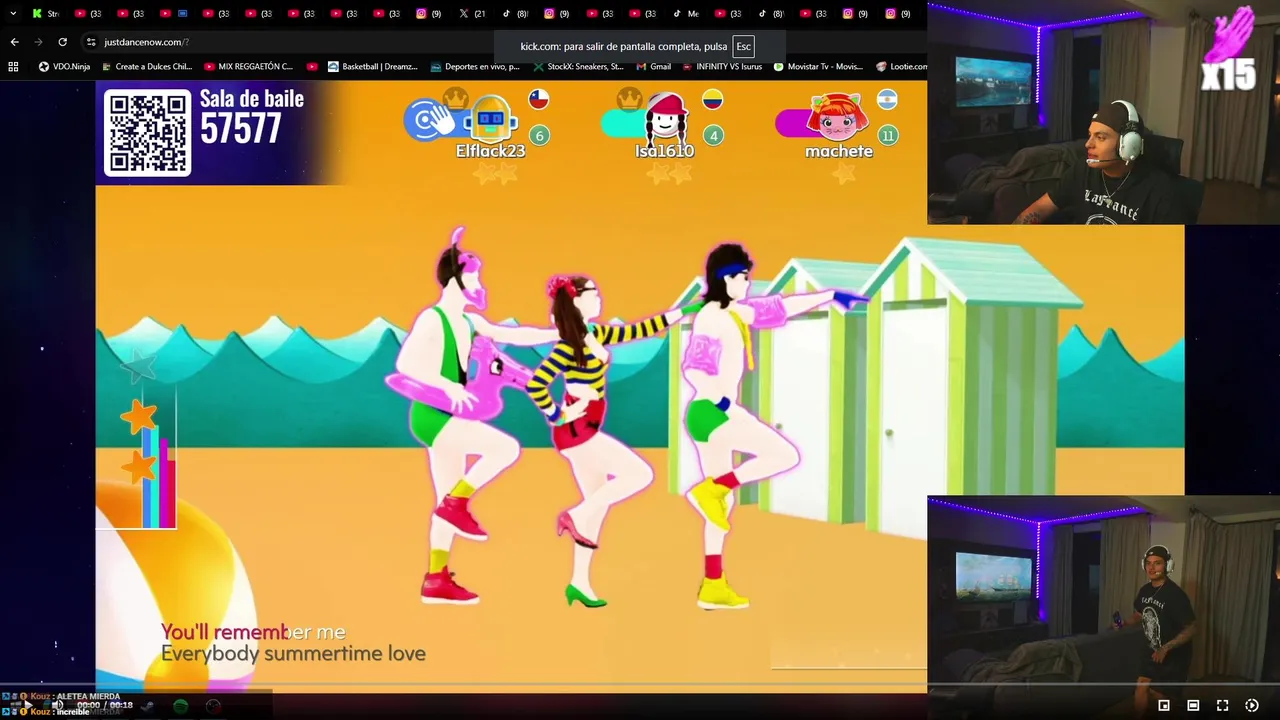The height and width of the screenshot is (720, 1280).
Task: Click the red gauge taskbar icon
Action: [213, 706]
